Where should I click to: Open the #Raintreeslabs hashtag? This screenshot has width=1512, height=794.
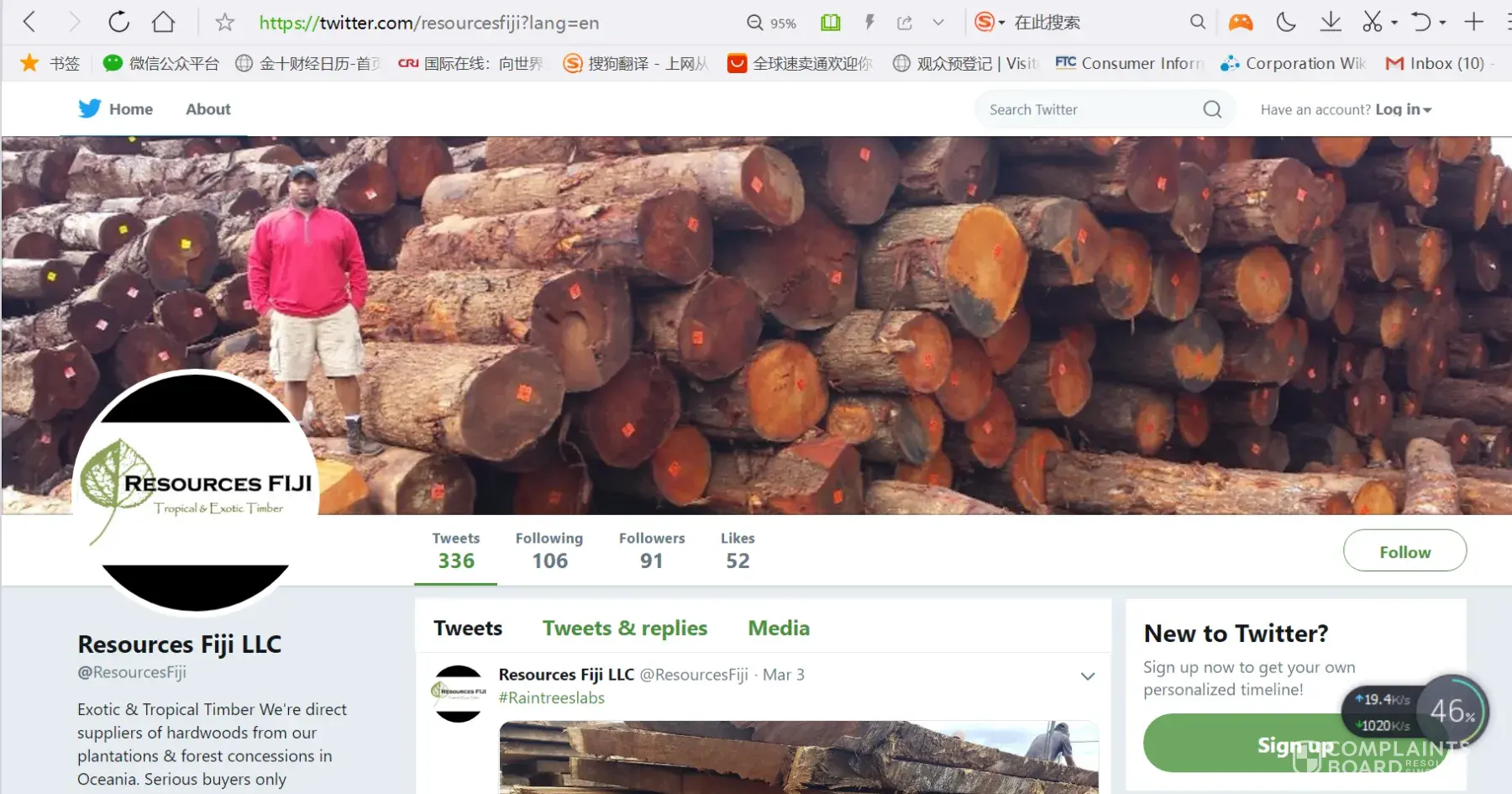(x=551, y=697)
